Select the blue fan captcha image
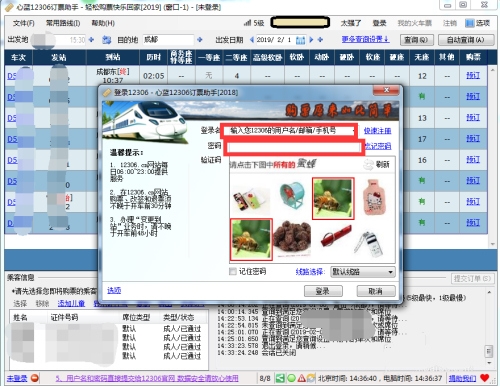The width and height of the screenshot is (500, 386). pos(292,196)
